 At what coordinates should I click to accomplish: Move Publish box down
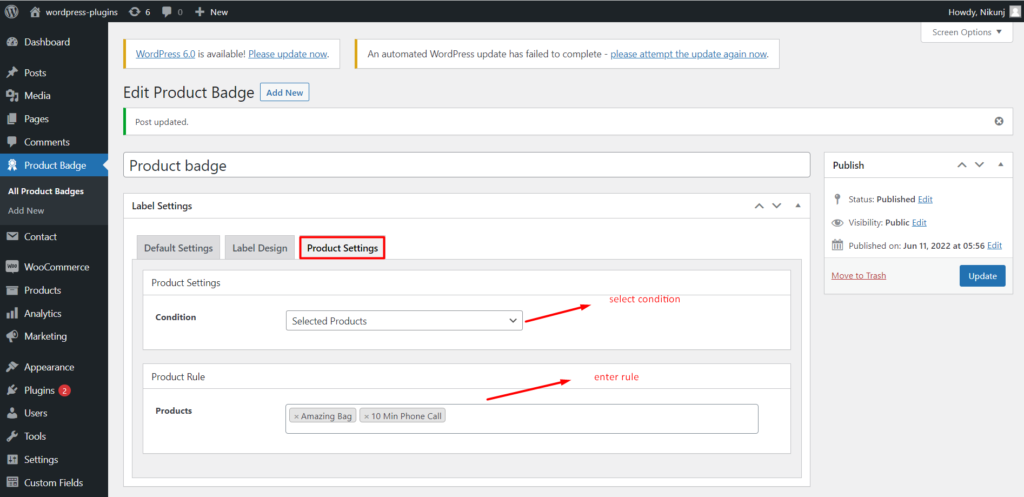point(979,165)
